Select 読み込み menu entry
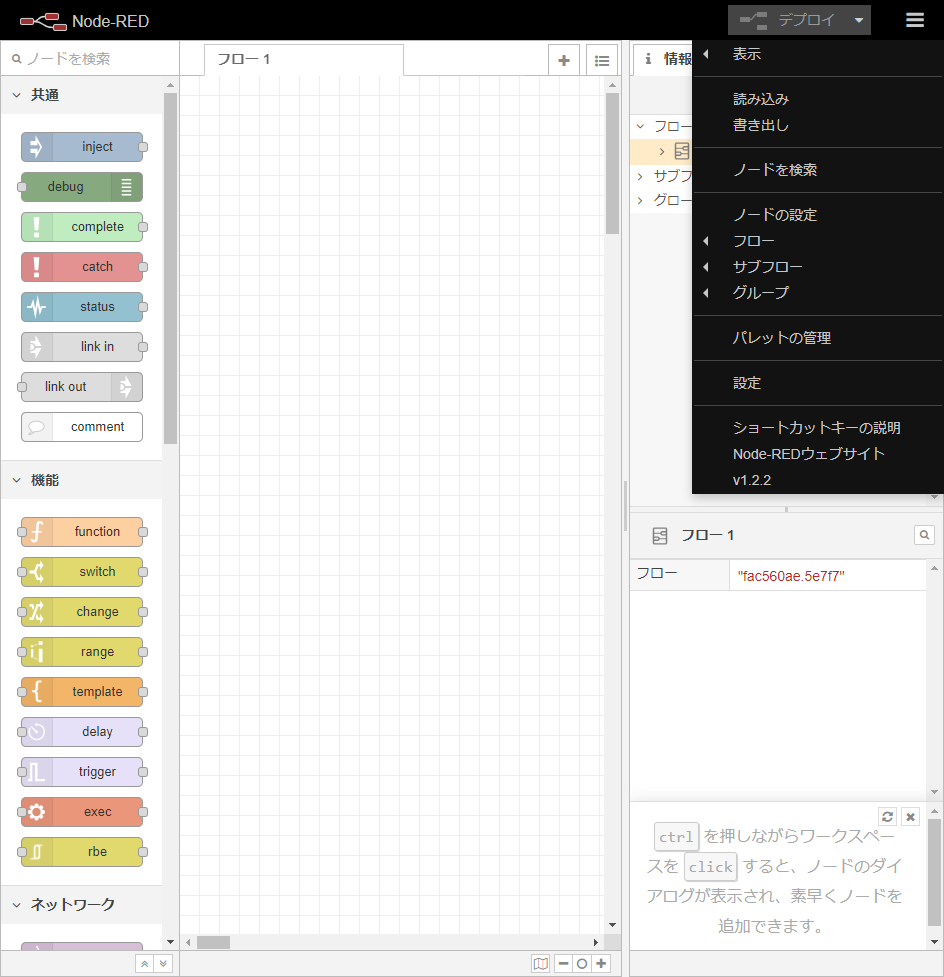The image size is (944, 977). (761, 99)
